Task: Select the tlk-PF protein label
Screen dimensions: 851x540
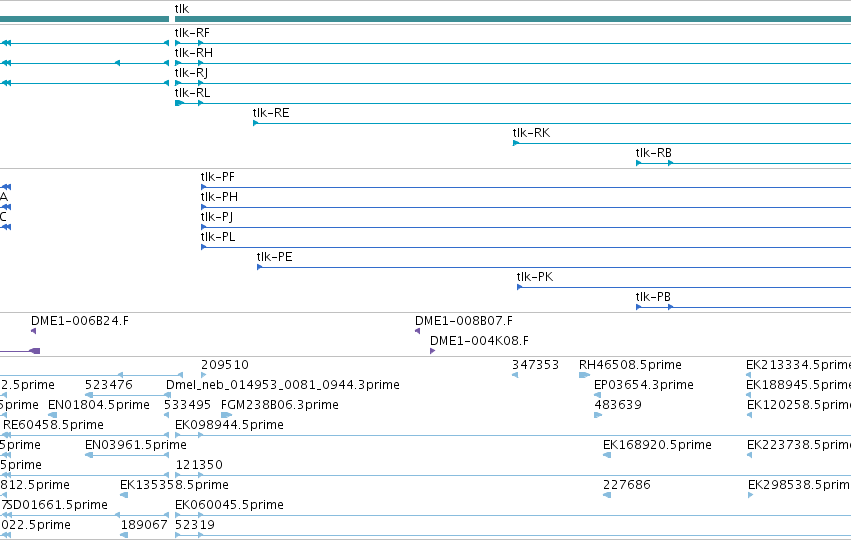Action: click(x=218, y=177)
